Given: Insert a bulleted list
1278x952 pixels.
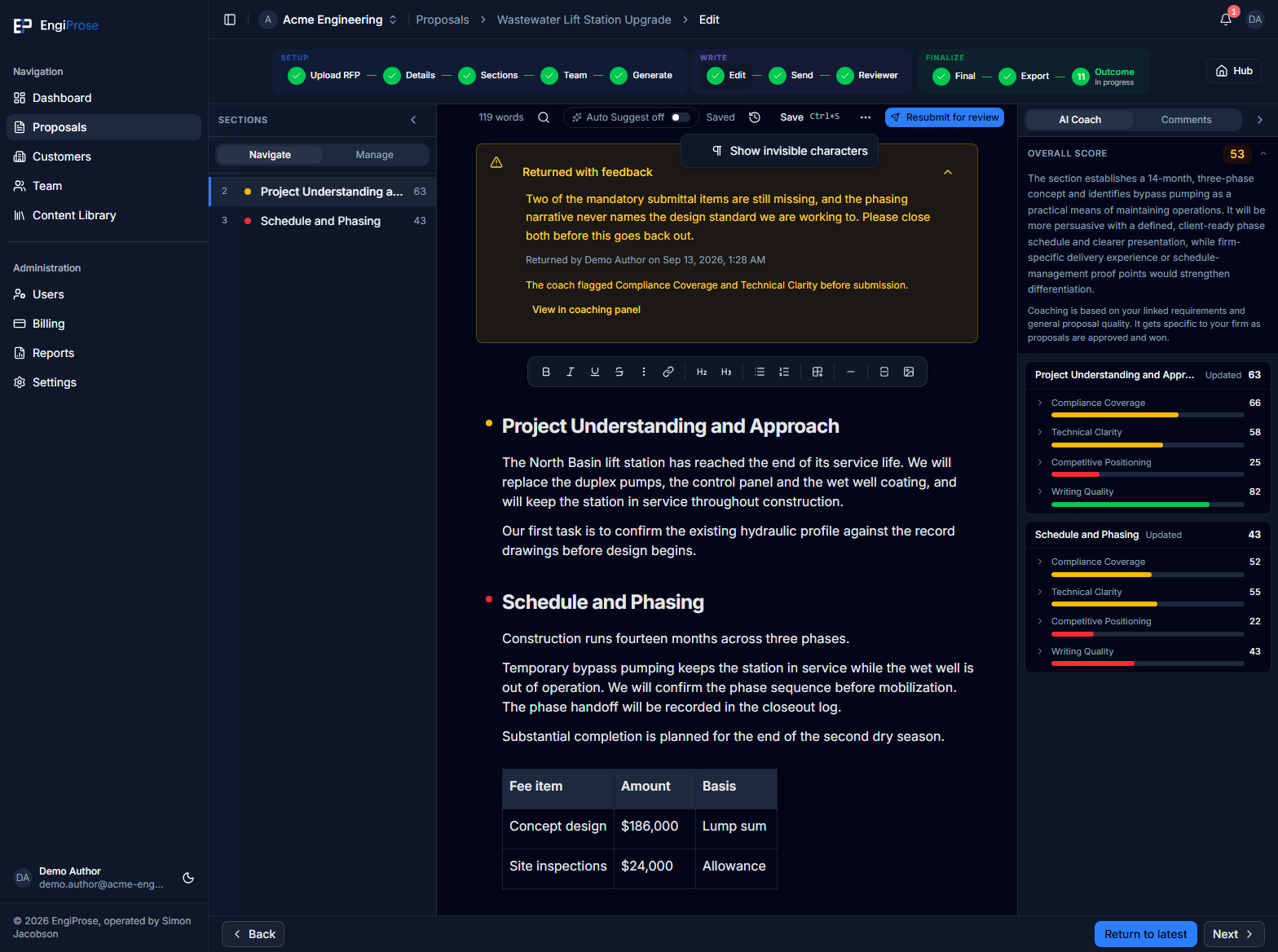Looking at the screenshot, I should [x=760, y=372].
